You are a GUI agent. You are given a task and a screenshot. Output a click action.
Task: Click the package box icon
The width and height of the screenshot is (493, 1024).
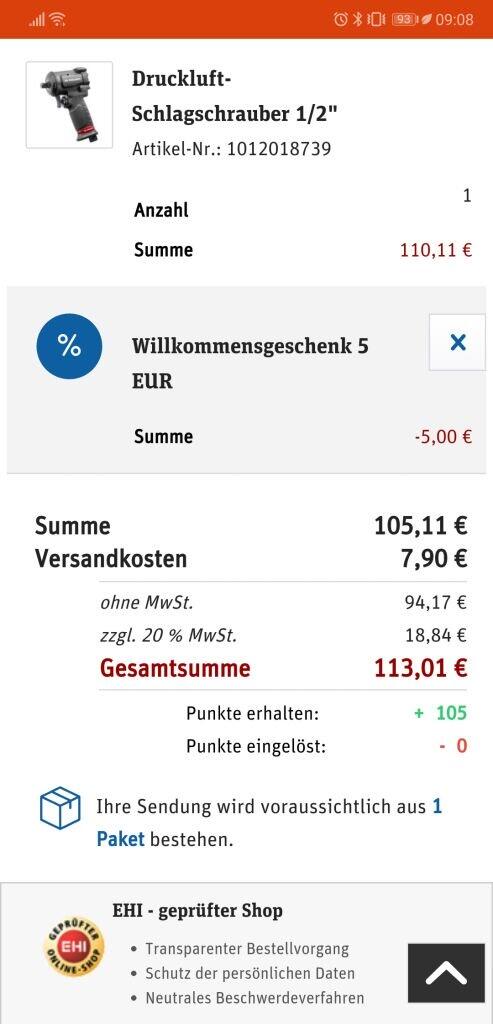(x=60, y=808)
